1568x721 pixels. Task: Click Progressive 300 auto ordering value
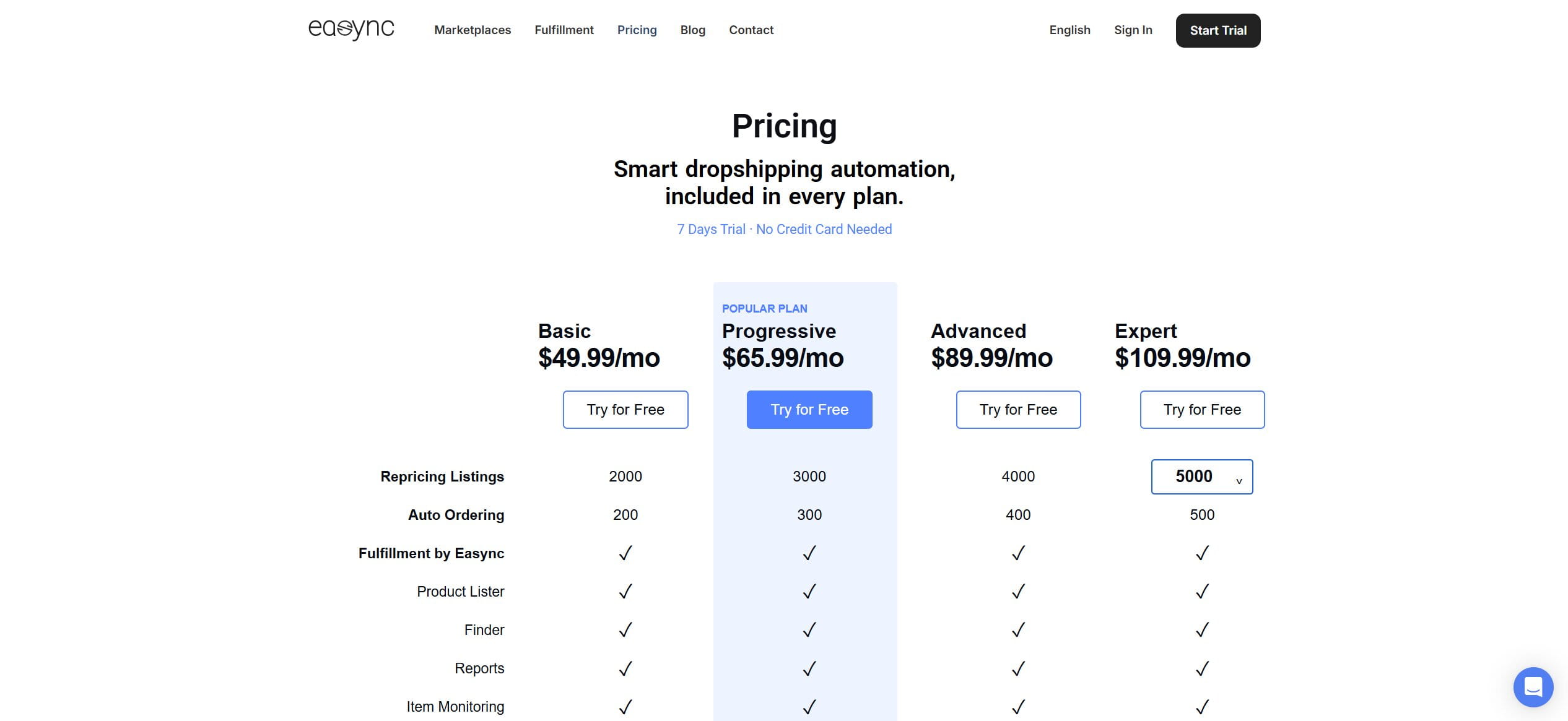(x=809, y=515)
